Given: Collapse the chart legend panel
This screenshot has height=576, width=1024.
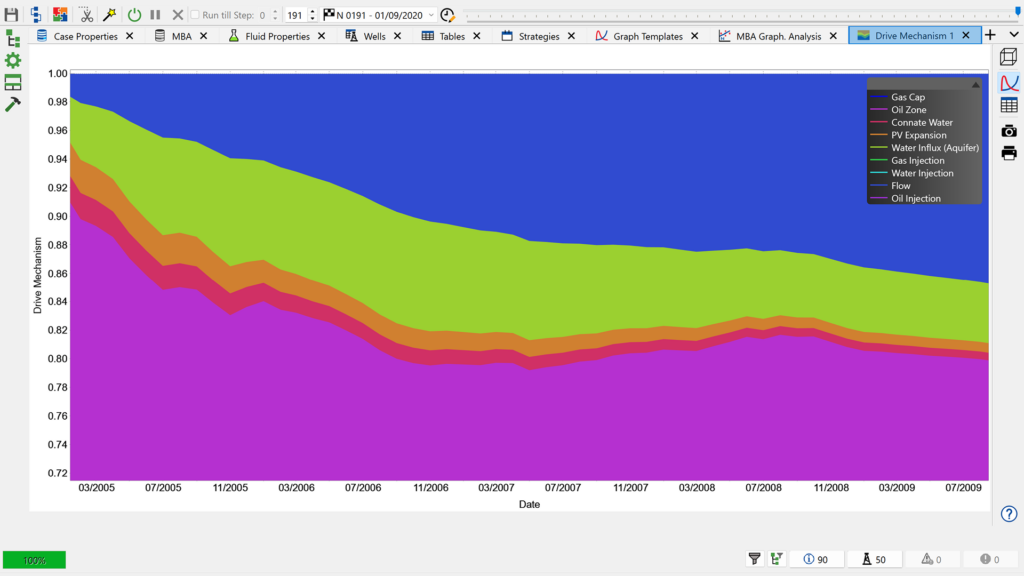Looking at the screenshot, I should coord(975,85).
